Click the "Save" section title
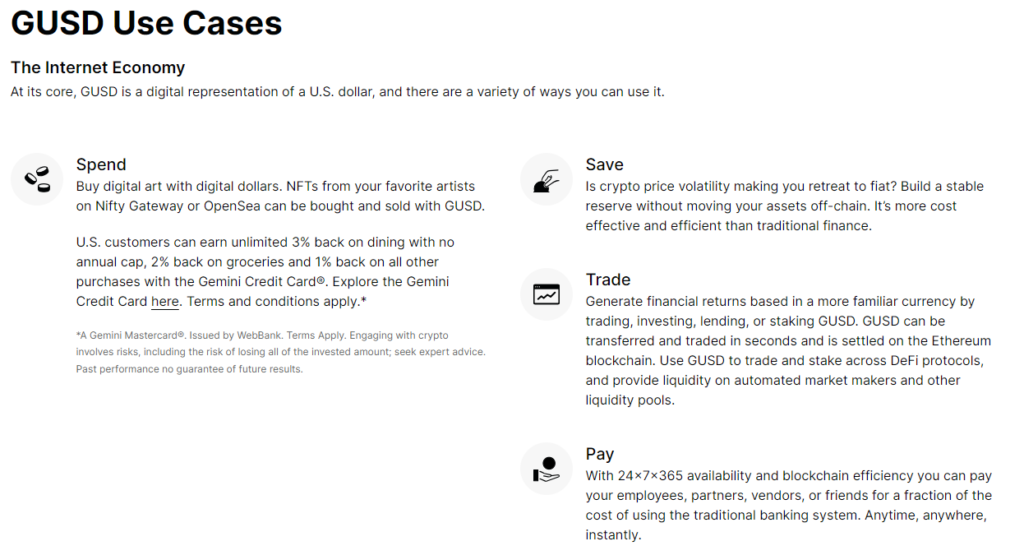This screenshot has width=1024, height=555. tap(604, 165)
